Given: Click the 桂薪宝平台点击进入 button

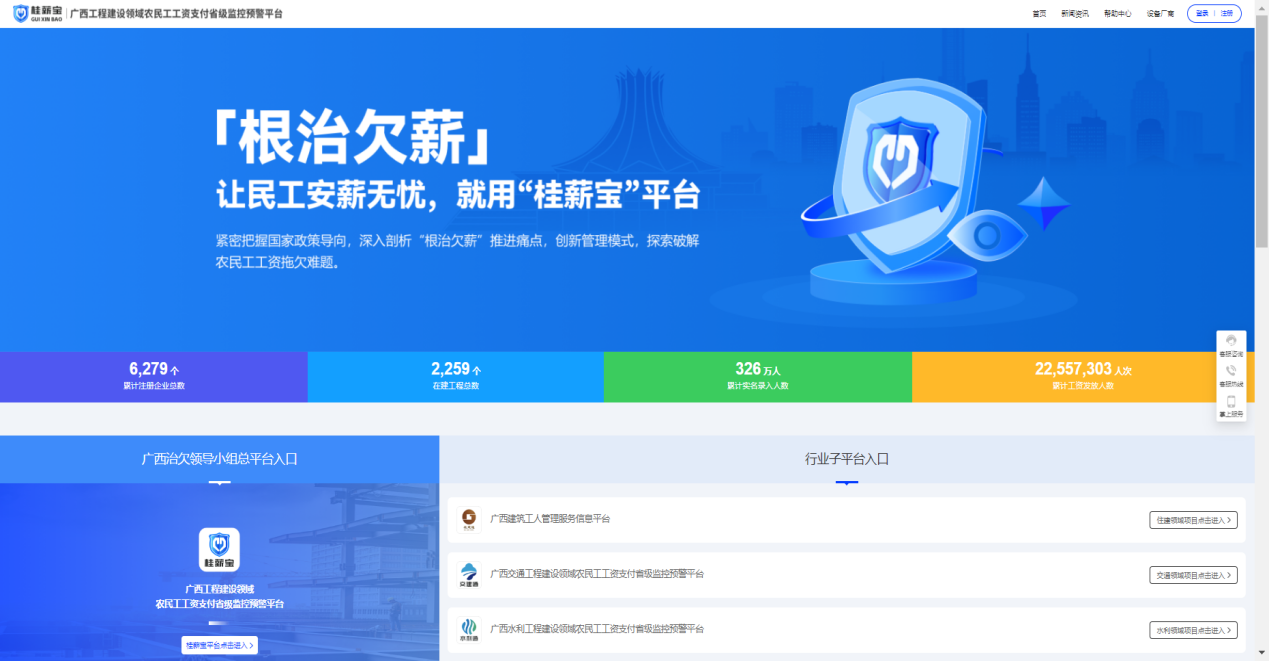Looking at the screenshot, I should click(x=219, y=644).
